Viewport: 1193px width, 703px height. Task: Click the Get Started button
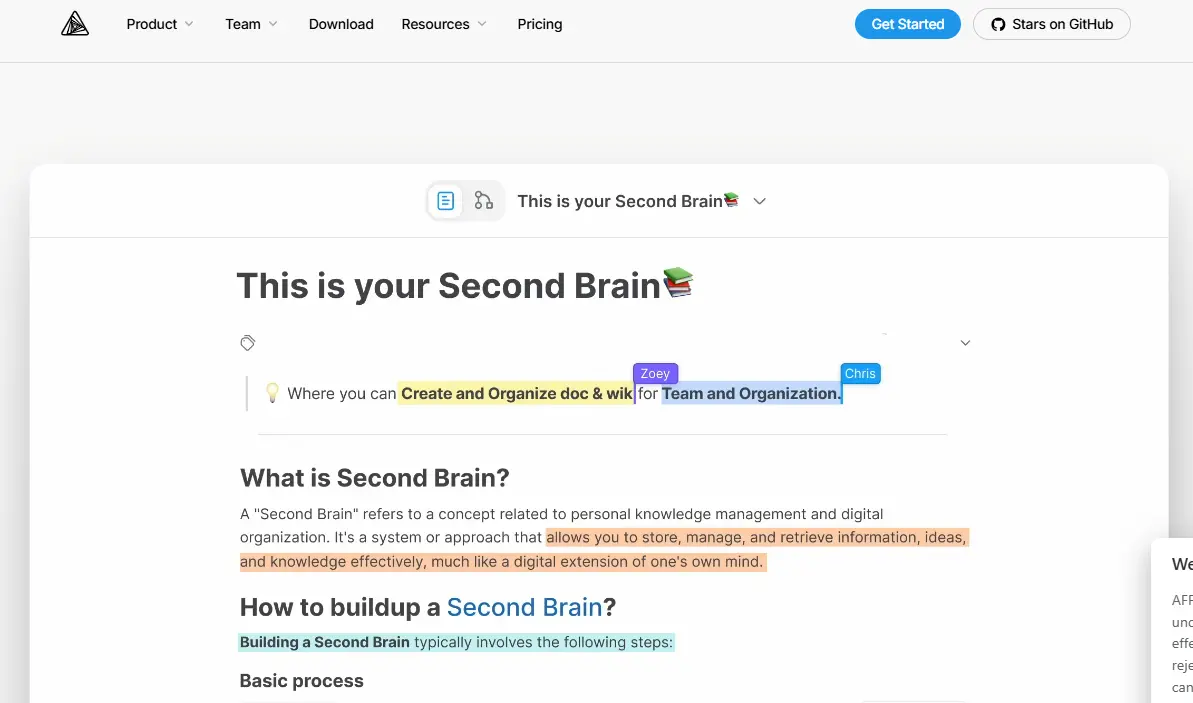tap(908, 24)
